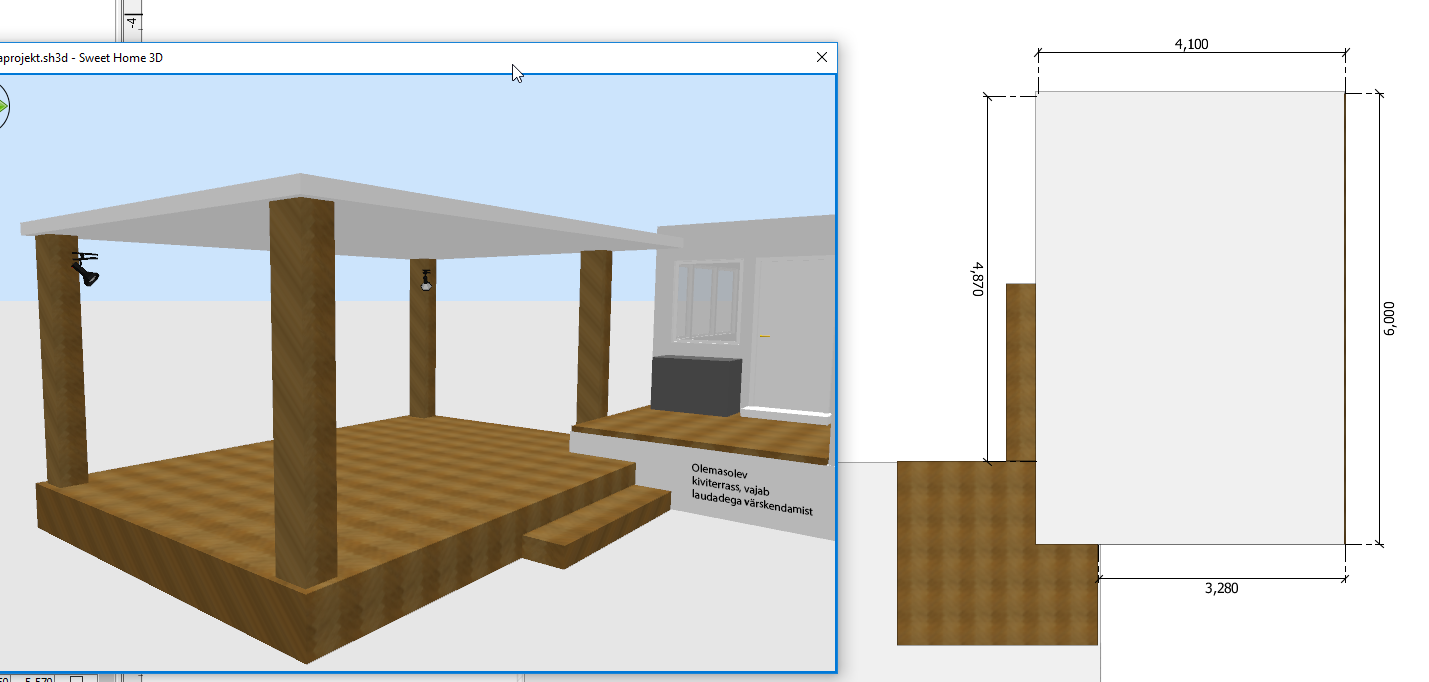Select the dark gray box under the window
1429x682 pixels.
coord(696,384)
